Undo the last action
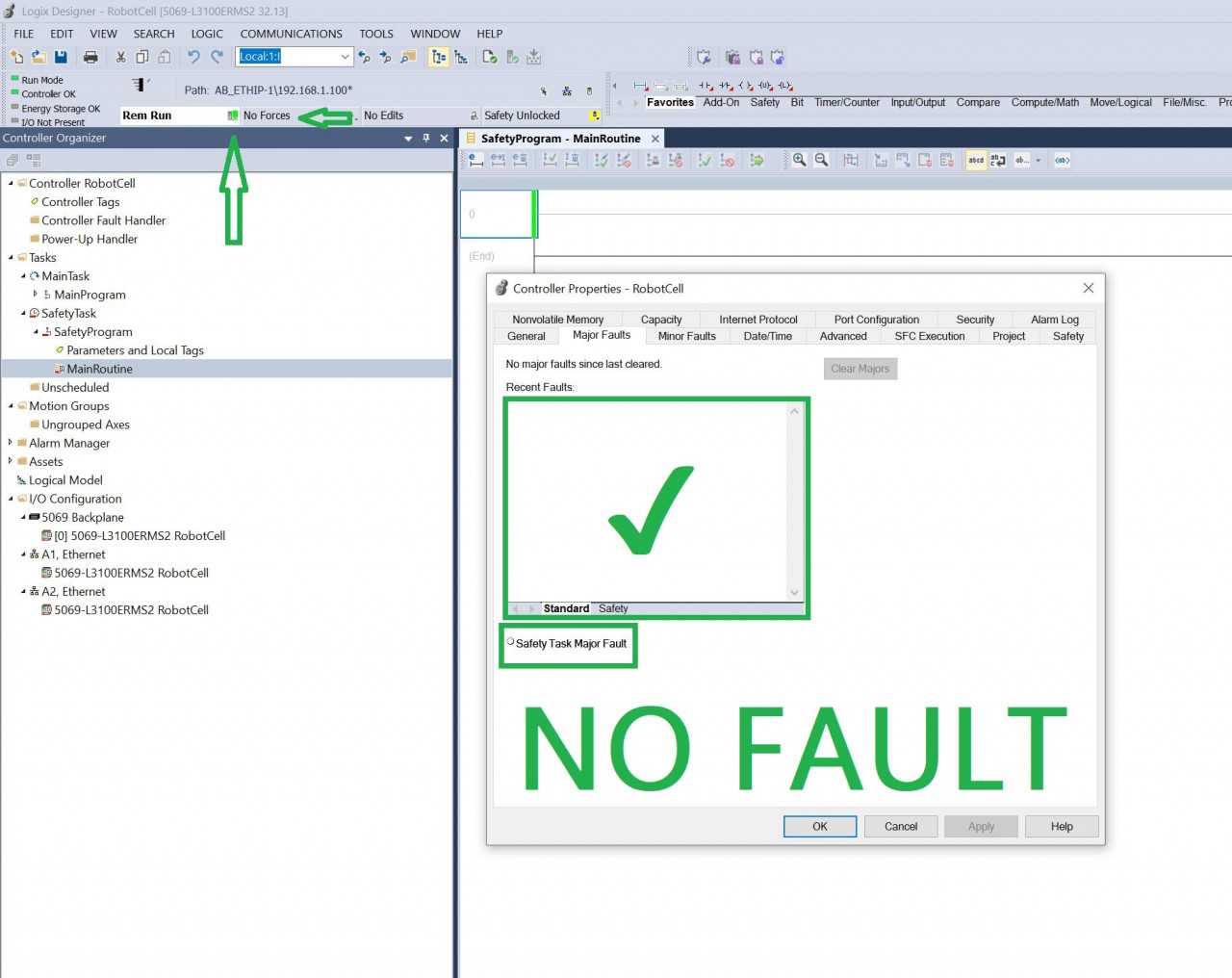Viewport: 1232px width, 978px height. 193,57
